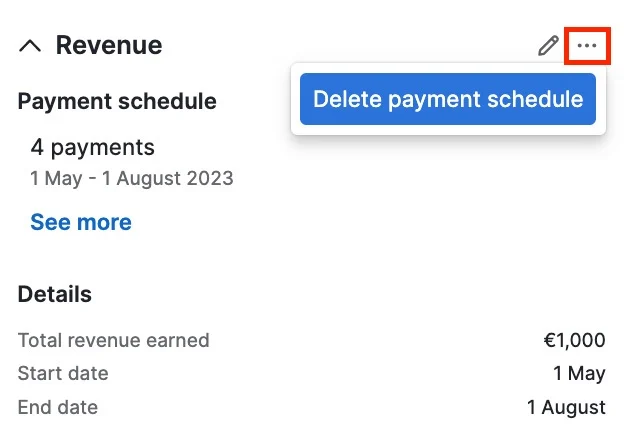Select the Payment schedule heading
Image resolution: width=624 pixels, height=446 pixels.
tap(117, 101)
